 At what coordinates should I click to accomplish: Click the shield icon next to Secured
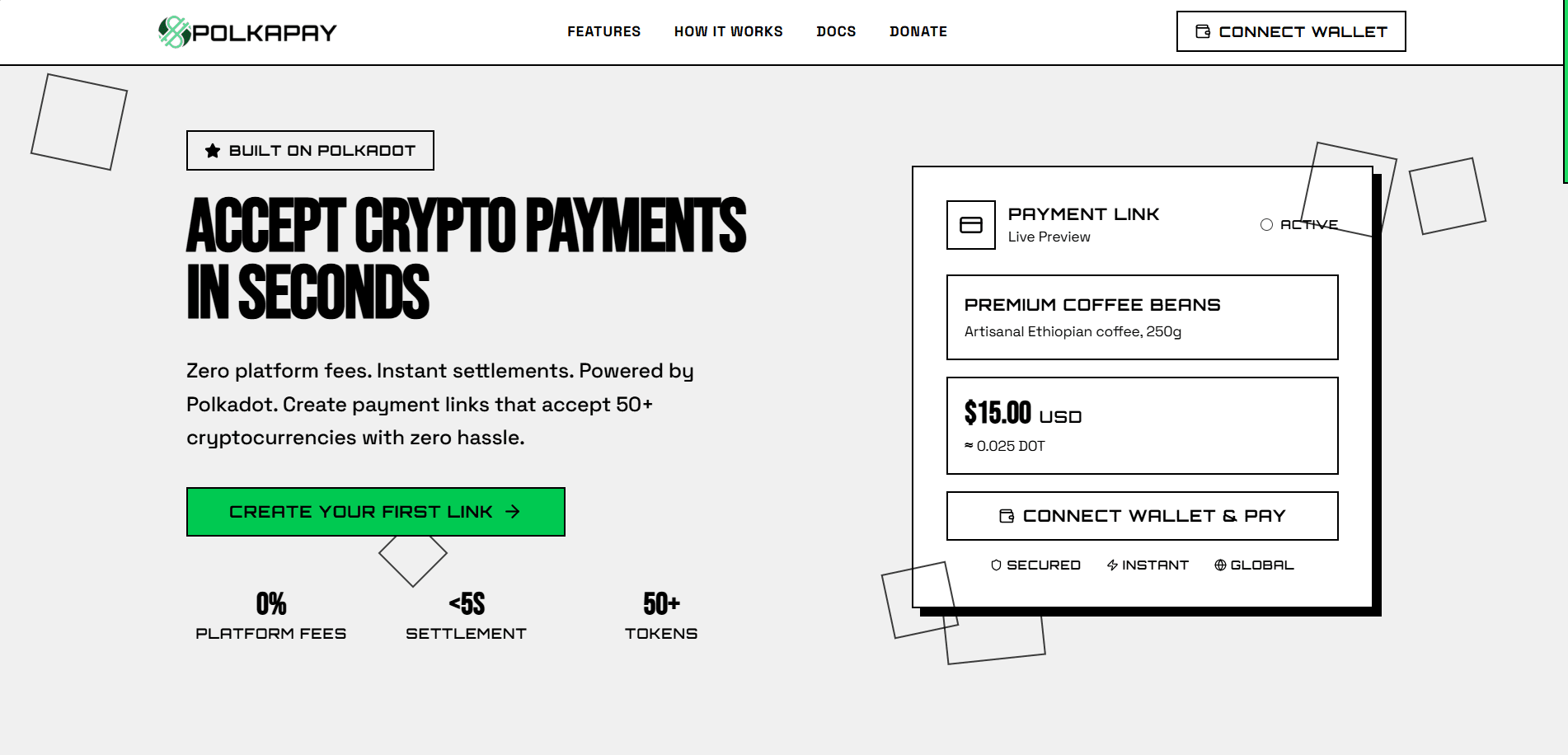[x=996, y=565]
